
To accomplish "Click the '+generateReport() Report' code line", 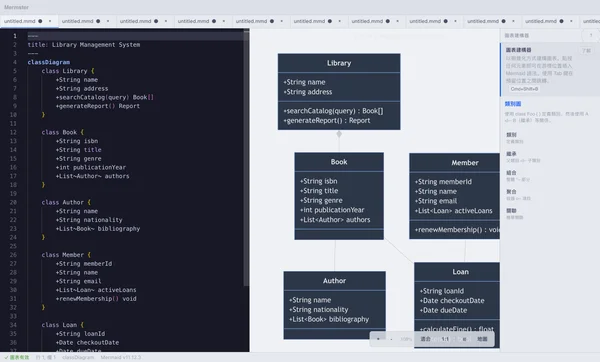I will pos(98,106).
